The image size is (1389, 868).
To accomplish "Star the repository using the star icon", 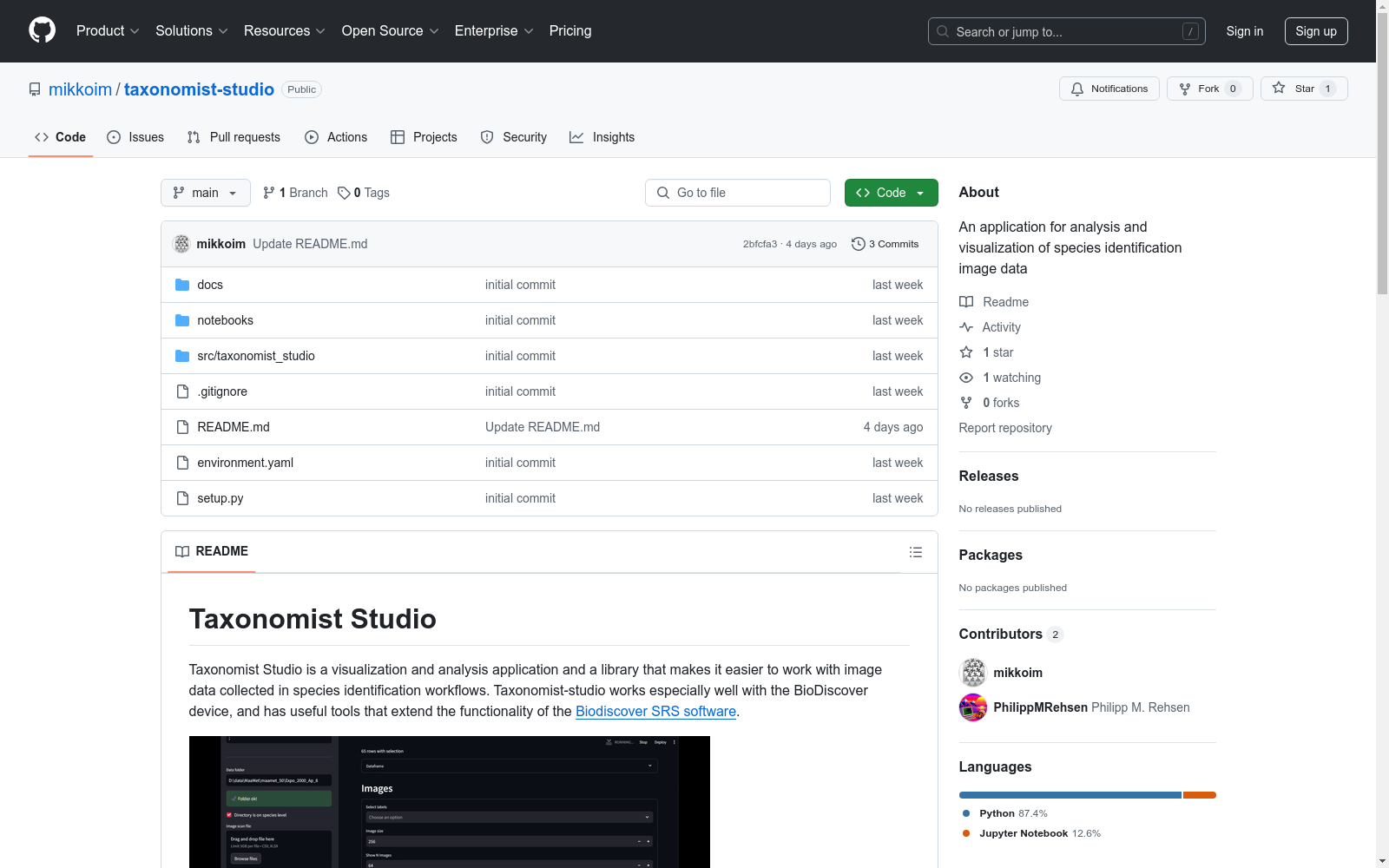I will tap(1279, 88).
